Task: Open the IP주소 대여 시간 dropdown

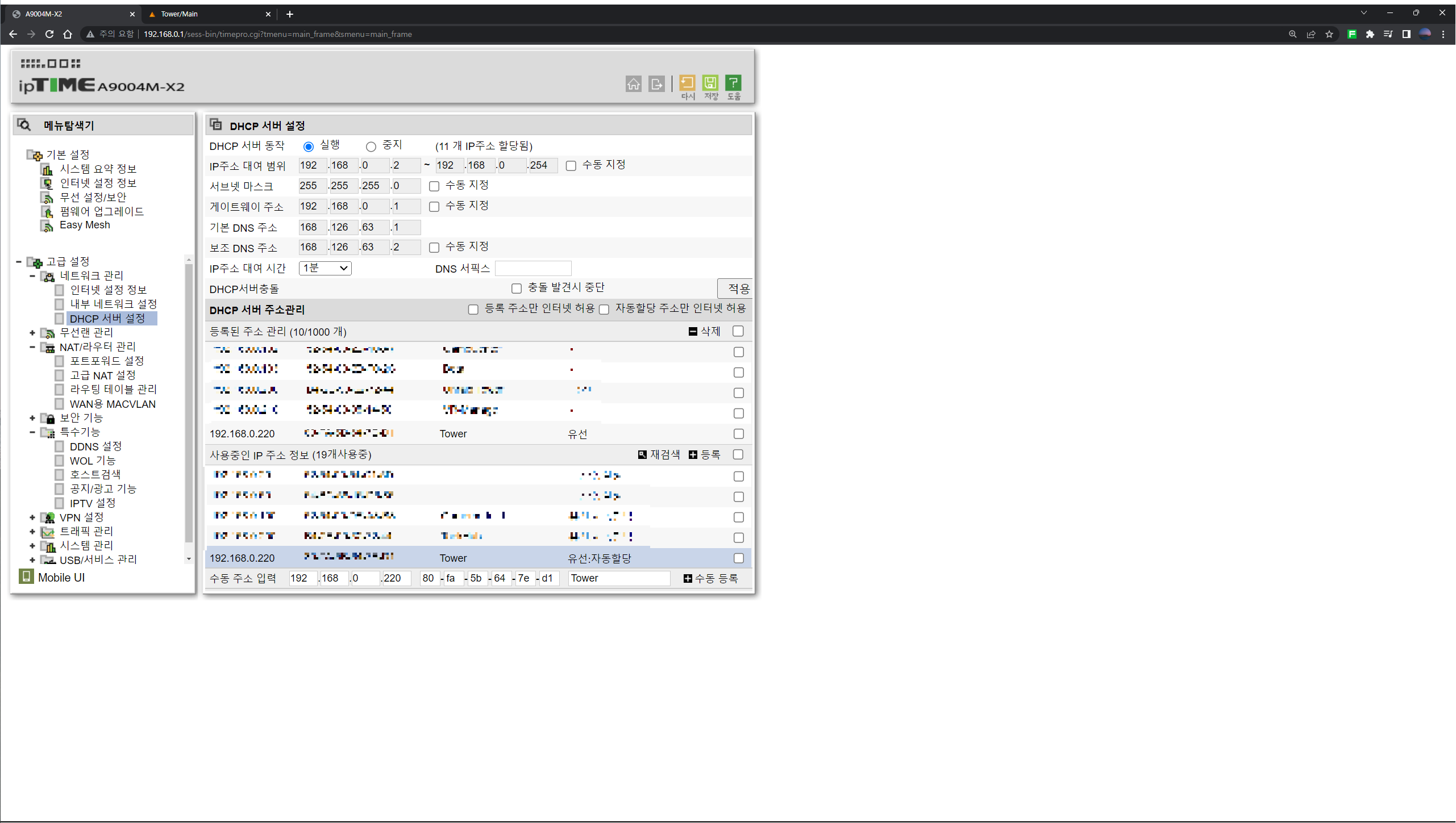Action: tap(325, 268)
